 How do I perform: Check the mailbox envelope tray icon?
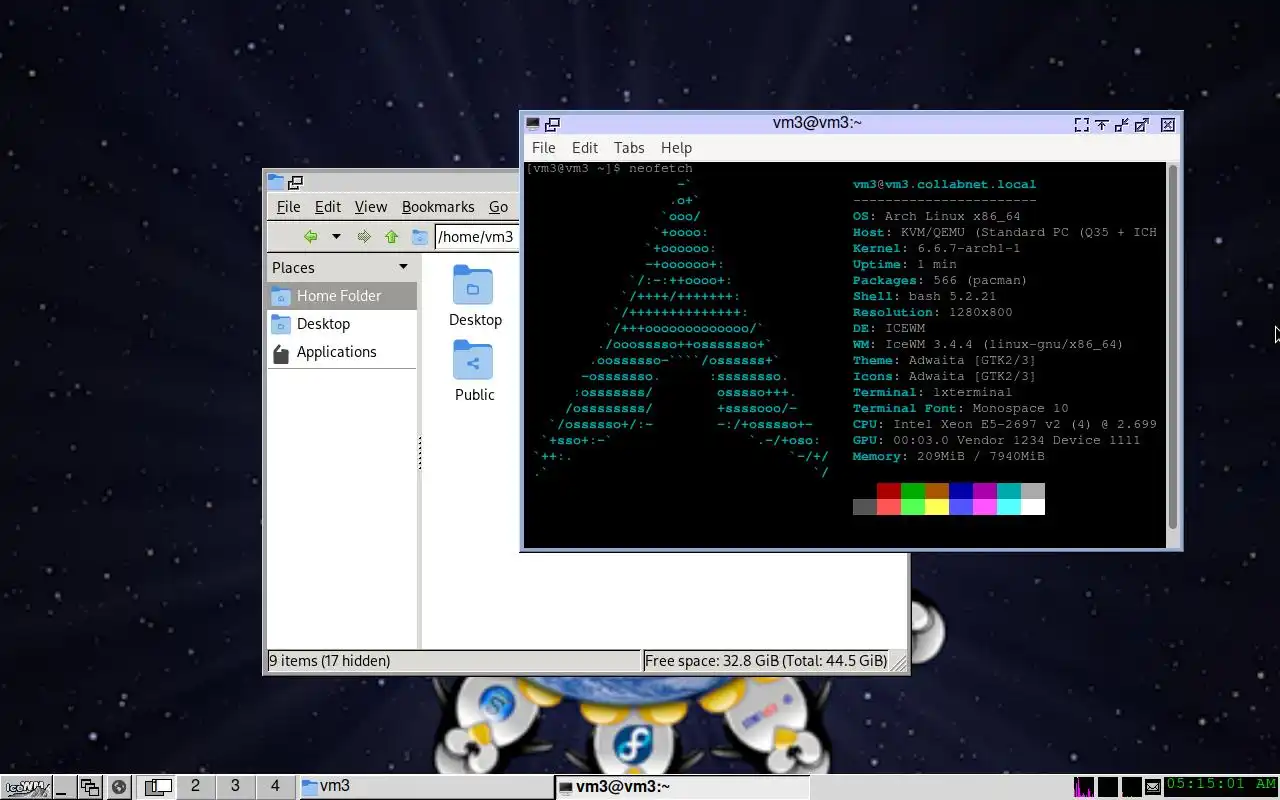(x=1153, y=787)
